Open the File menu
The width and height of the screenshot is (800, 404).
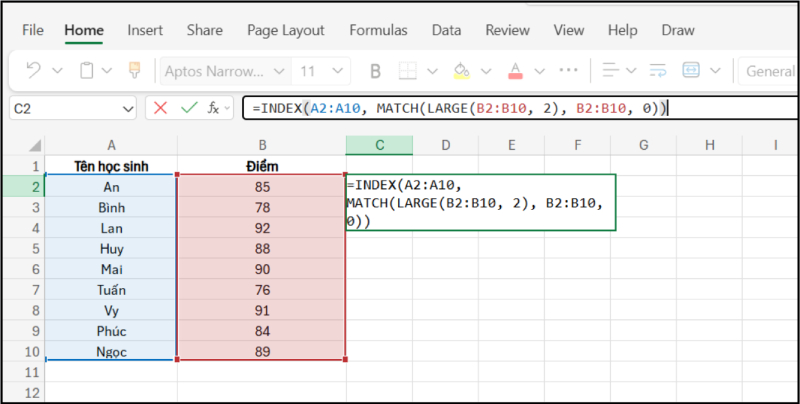pyautogui.click(x=33, y=30)
